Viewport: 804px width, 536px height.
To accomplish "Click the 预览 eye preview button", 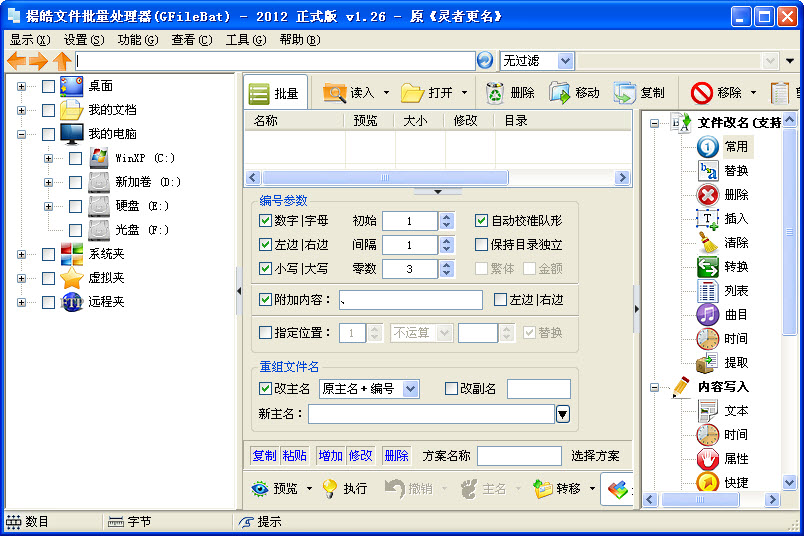I will 274,489.
